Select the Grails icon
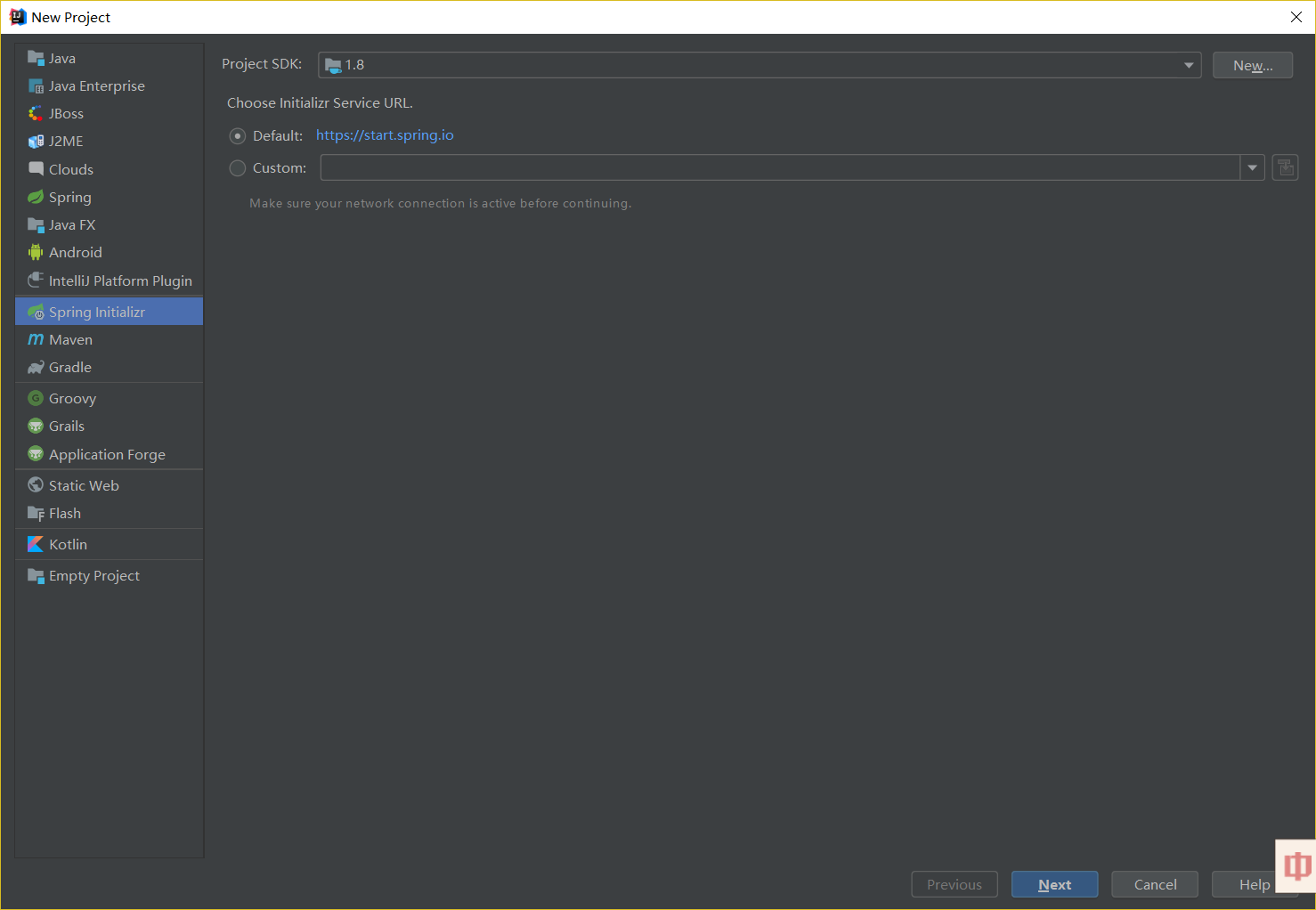The image size is (1316, 910). [36, 426]
